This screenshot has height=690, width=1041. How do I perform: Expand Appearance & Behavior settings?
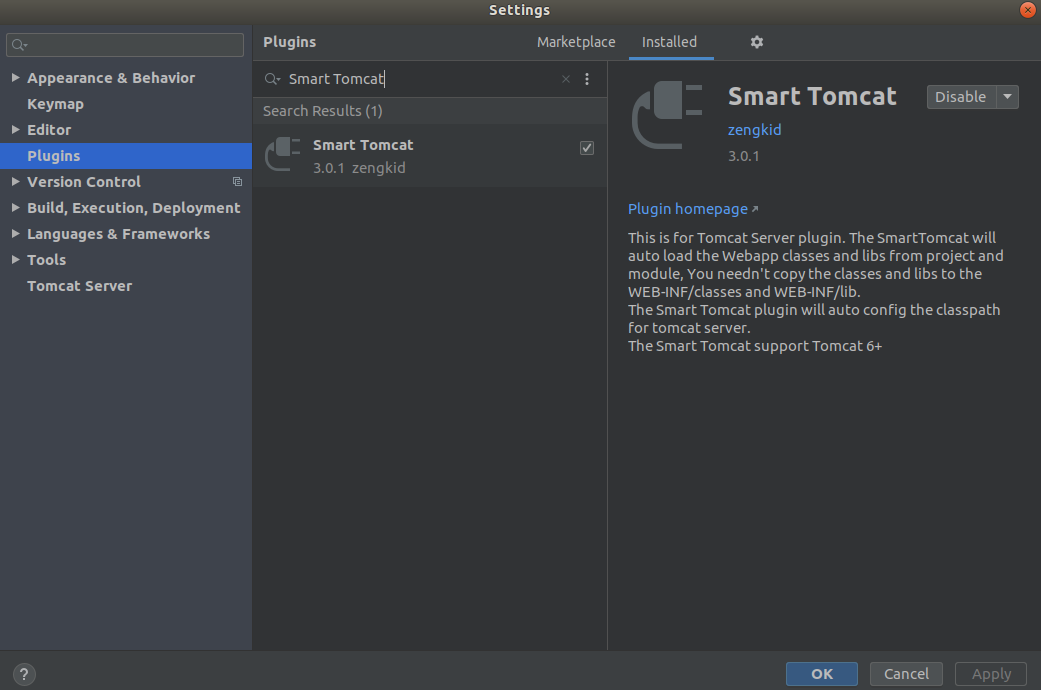[x=15, y=78]
